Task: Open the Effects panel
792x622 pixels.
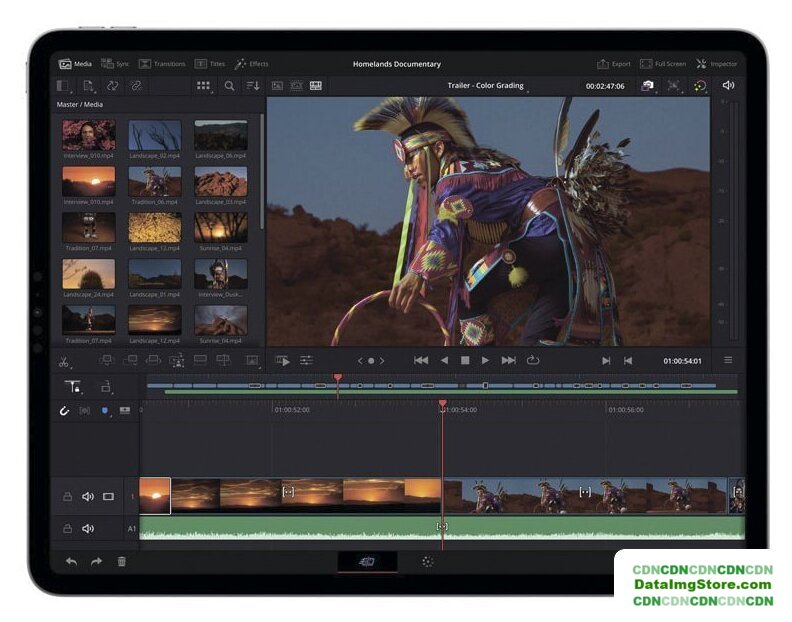Action: (x=251, y=64)
